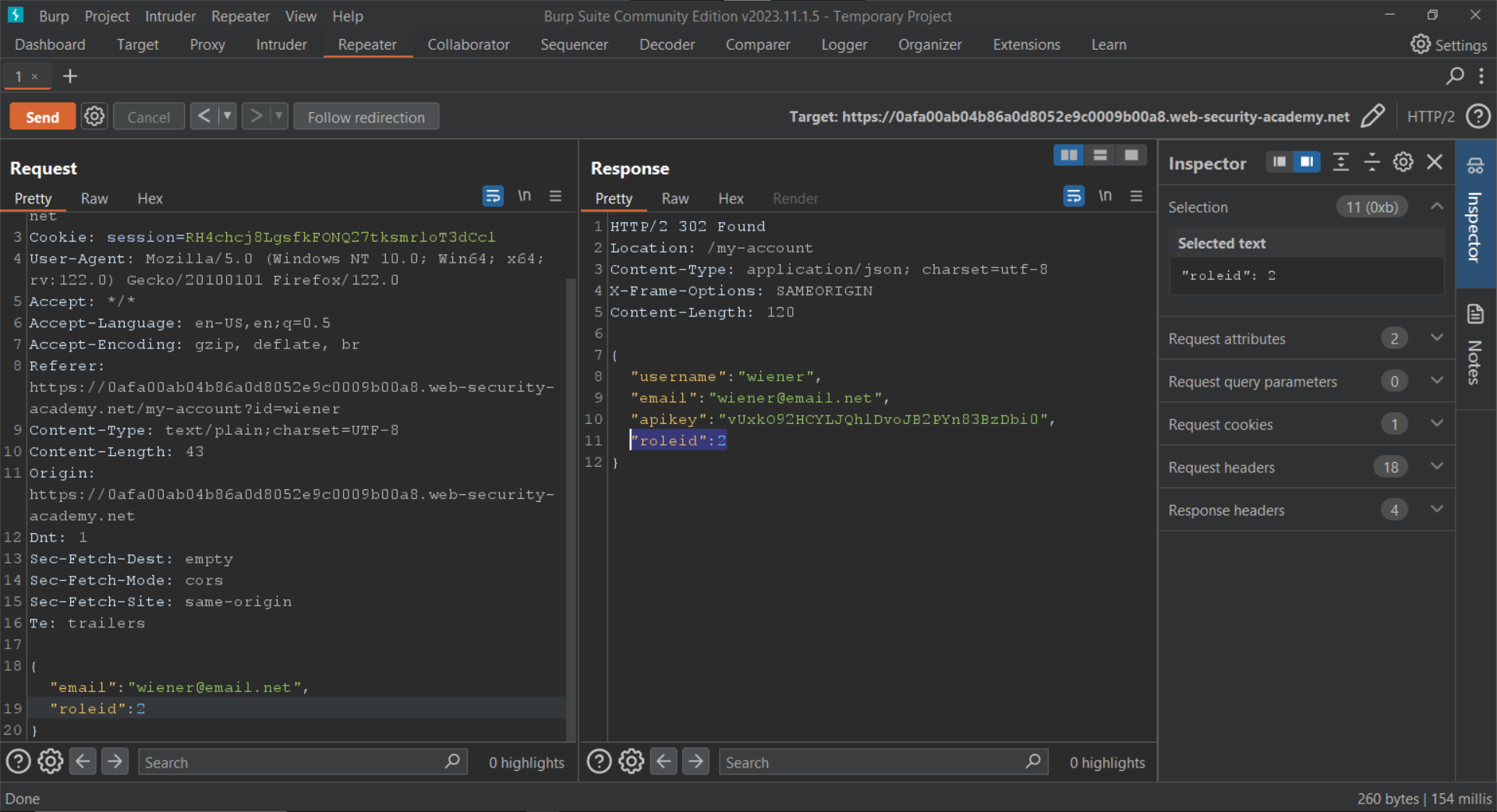Viewport: 1497px width, 812px height.
Task: Expand Request attributes section
Action: tap(1437, 338)
